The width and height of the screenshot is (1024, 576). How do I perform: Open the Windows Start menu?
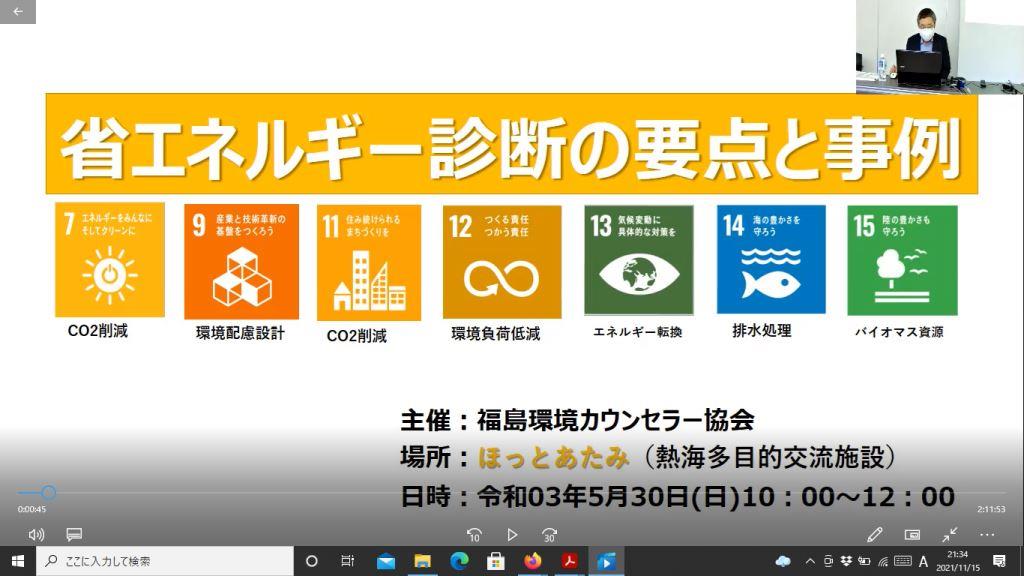[x=18, y=561]
